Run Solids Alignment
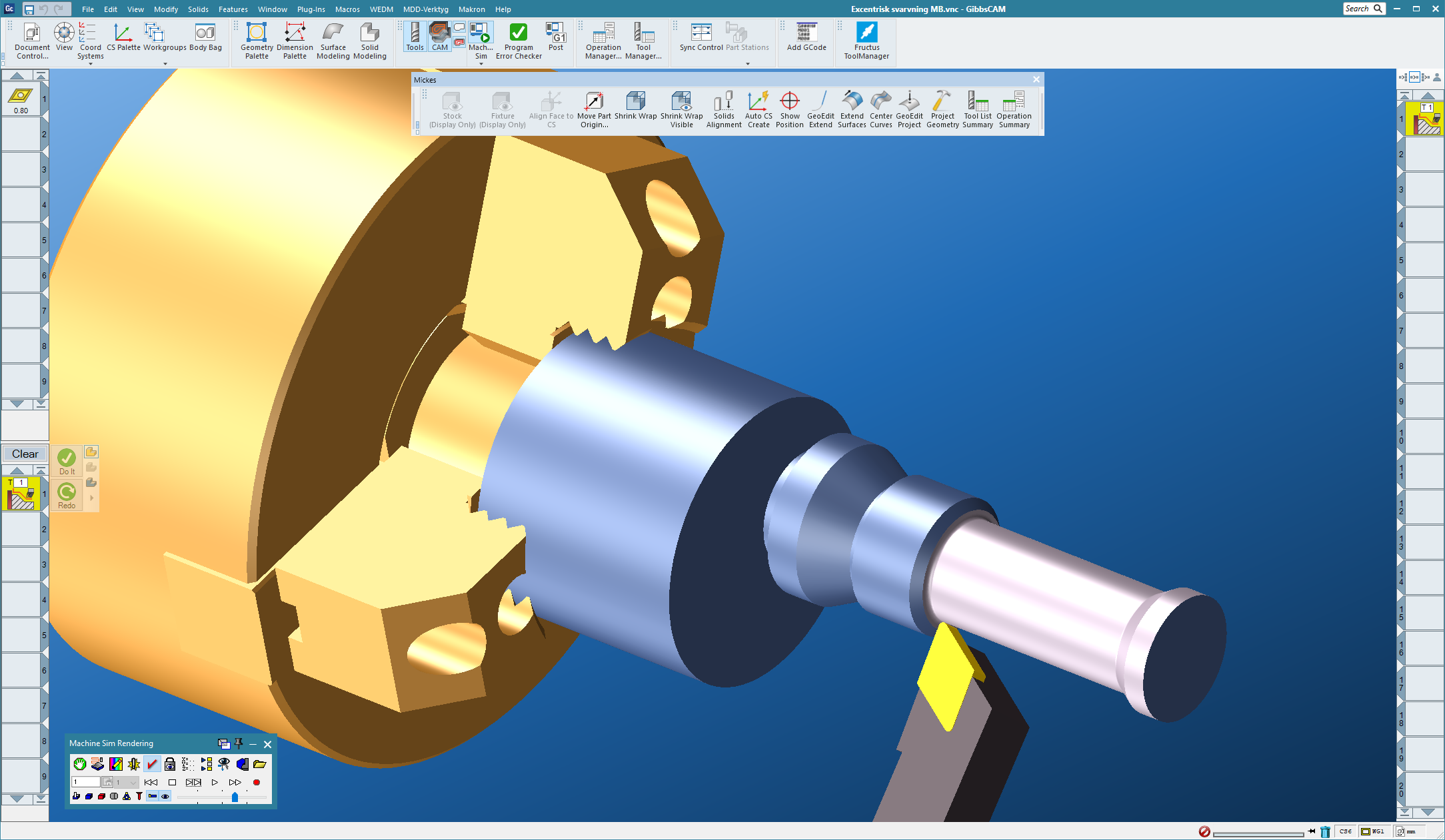Screen dimensions: 1445x840 click(x=724, y=110)
